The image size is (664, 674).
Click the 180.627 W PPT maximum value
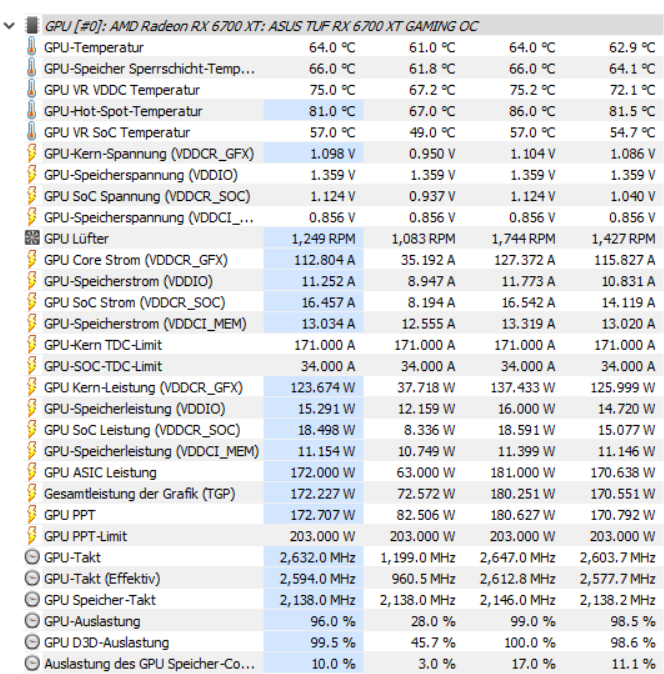523,515
